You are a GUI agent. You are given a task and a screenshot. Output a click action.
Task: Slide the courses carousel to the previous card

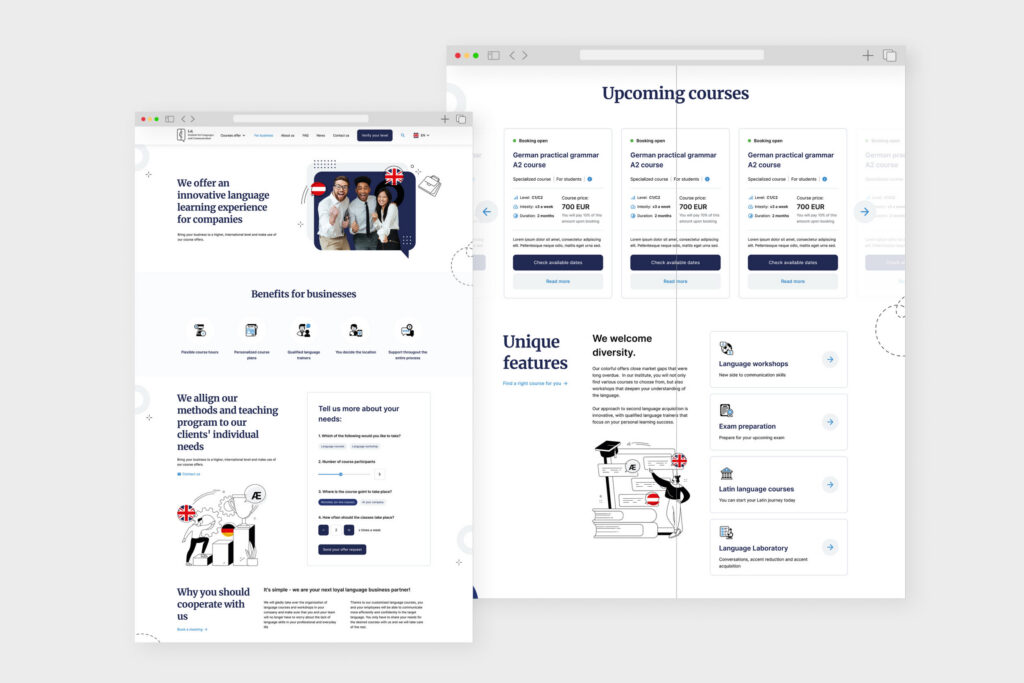click(x=487, y=212)
